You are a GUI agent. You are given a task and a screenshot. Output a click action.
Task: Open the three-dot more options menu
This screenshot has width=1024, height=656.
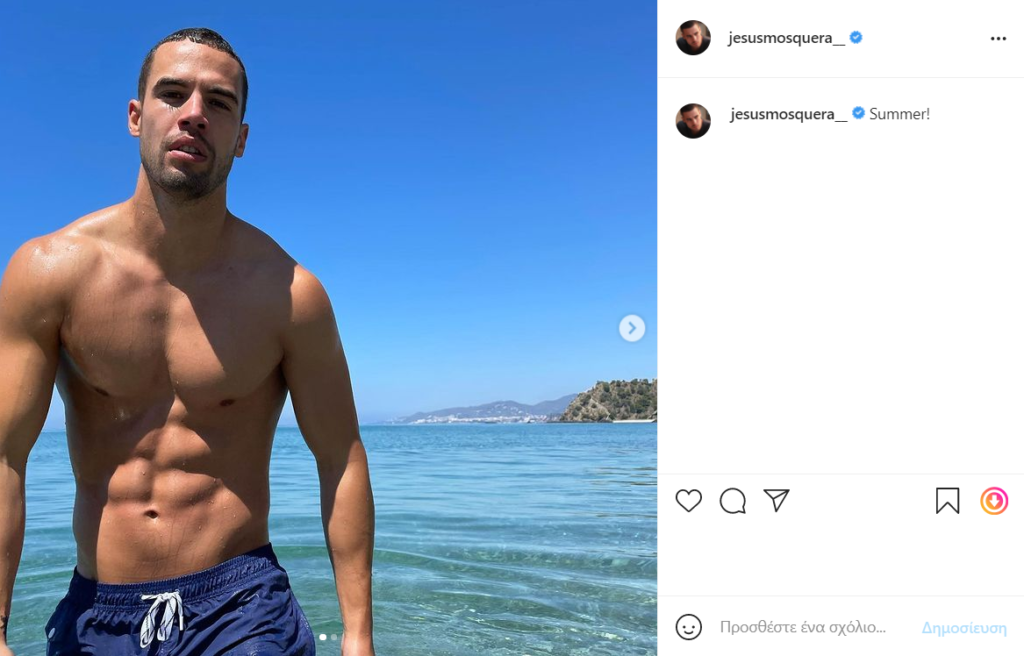(x=998, y=38)
